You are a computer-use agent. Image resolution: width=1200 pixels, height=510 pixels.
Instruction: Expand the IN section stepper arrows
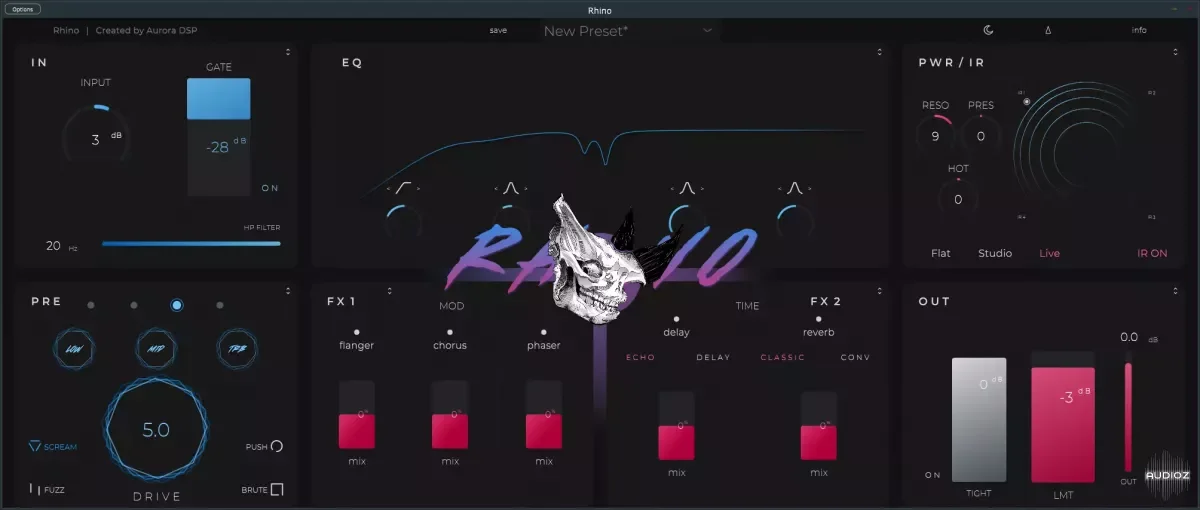click(288, 52)
